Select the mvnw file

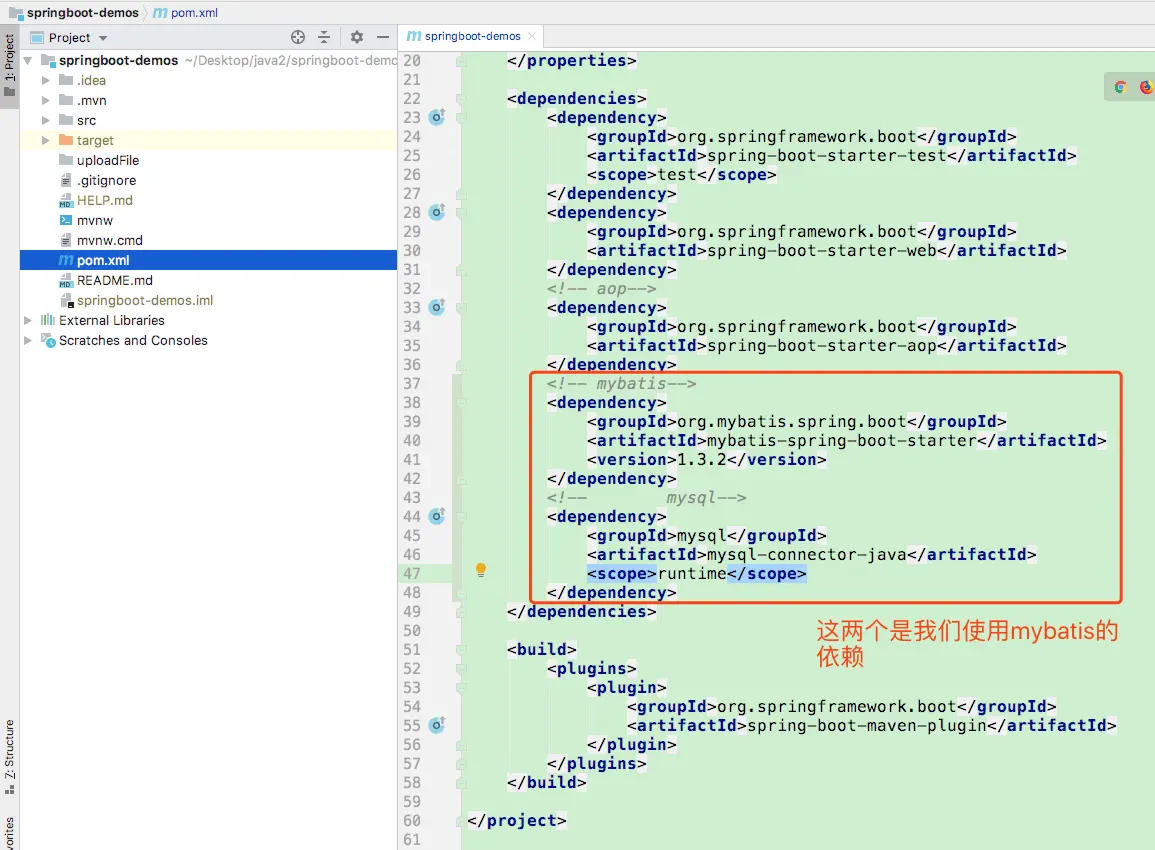coord(94,220)
